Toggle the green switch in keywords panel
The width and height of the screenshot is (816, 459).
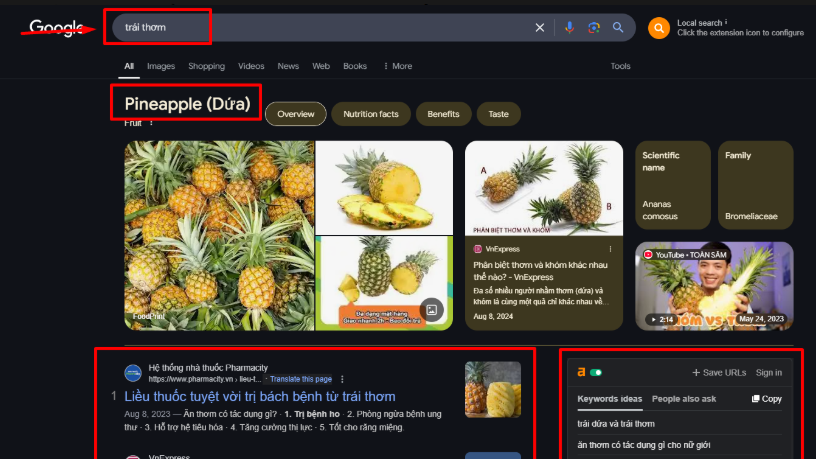tap(596, 373)
